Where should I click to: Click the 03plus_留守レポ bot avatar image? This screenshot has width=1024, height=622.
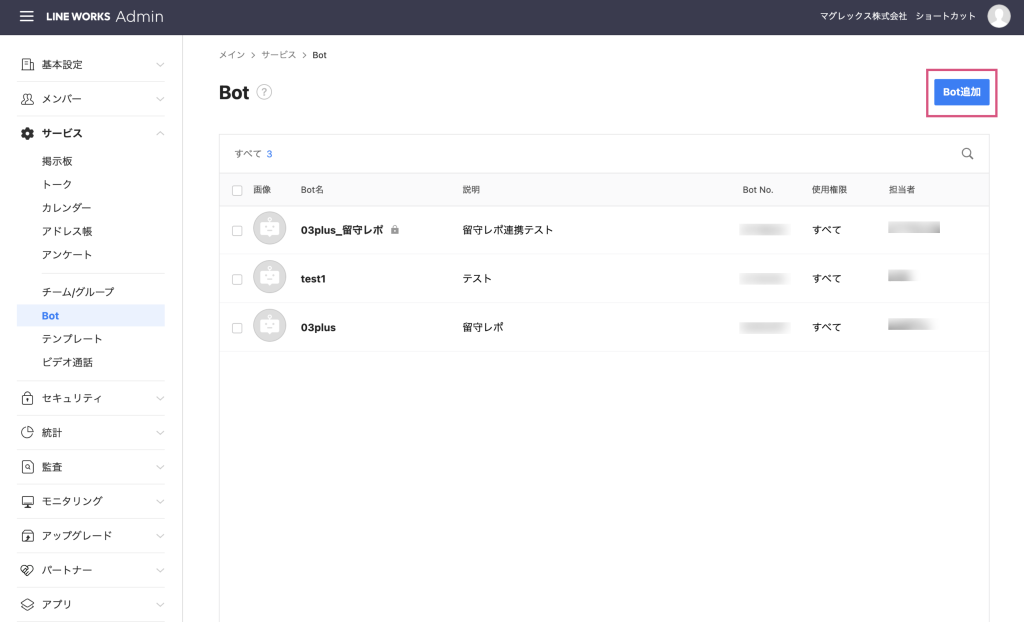[x=269, y=230]
